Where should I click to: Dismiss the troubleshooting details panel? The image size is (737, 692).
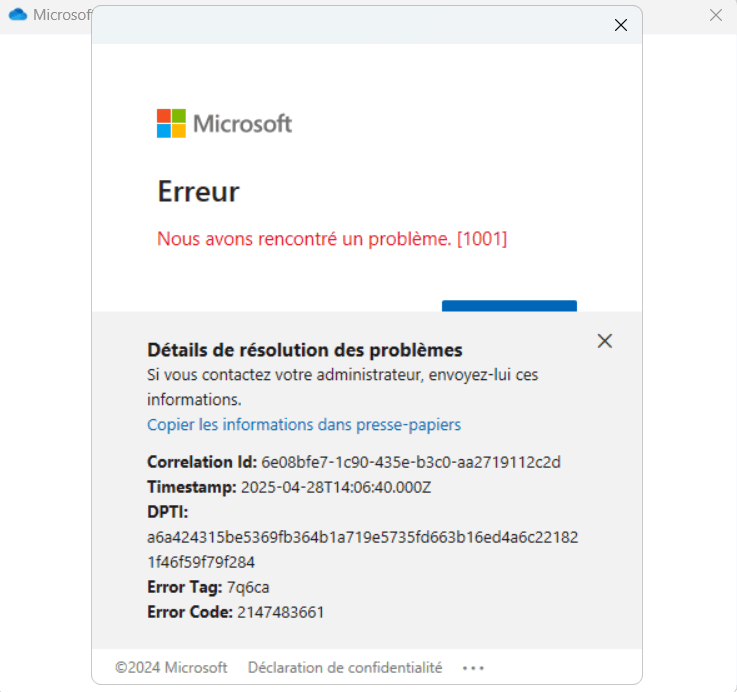pyautogui.click(x=604, y=341)
